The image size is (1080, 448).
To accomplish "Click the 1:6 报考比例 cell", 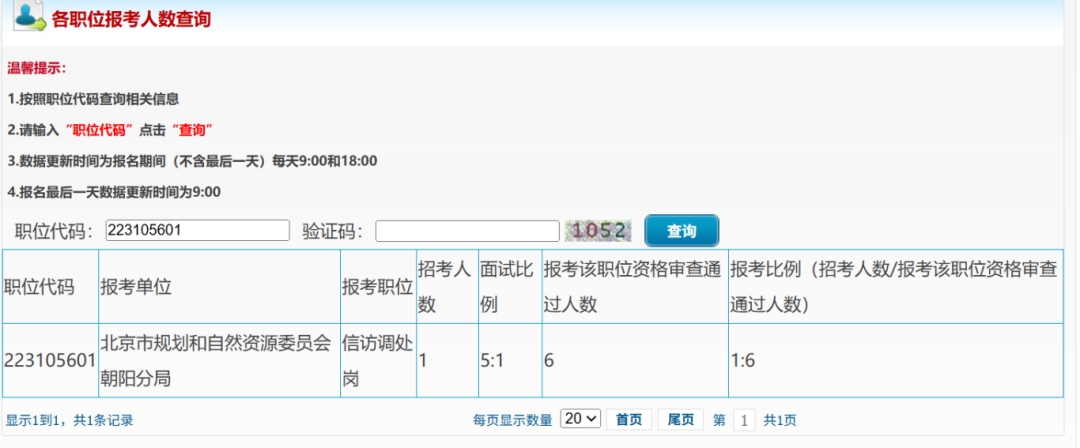I will (x=742, y=361).
